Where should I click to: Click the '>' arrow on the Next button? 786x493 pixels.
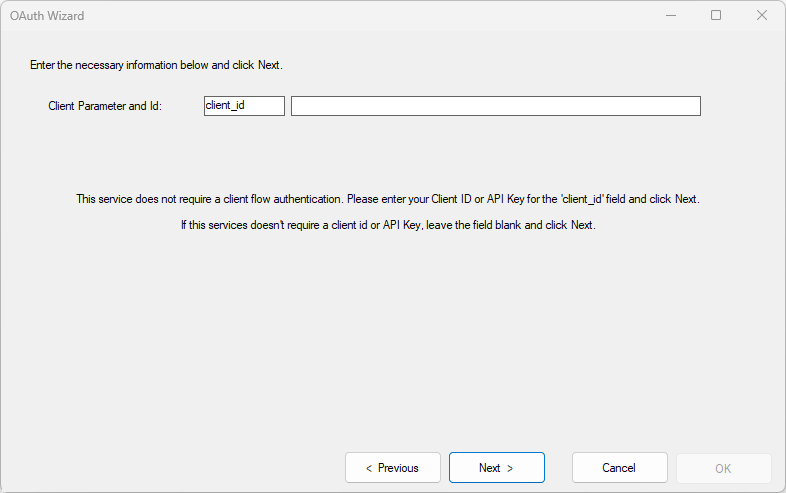tap(510, 468)
